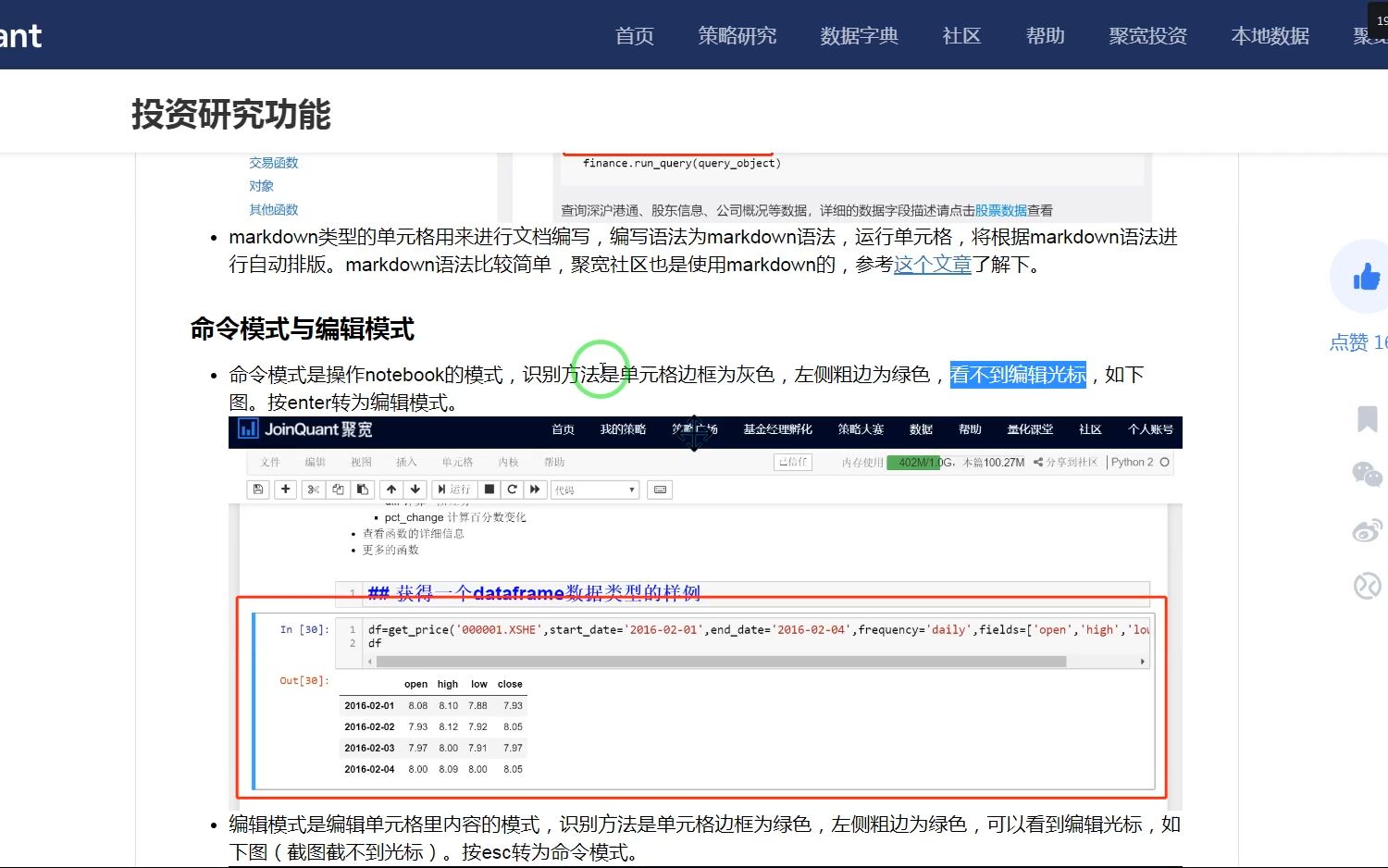This screenshot has height=868, width=1388.
Task: Click 个人账号 in JoinQuant notebook nav
Action: 1150,429
